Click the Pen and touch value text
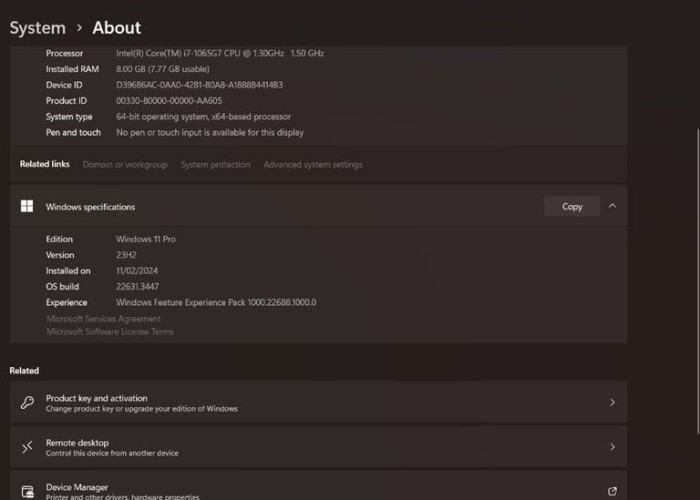 (x=210, y=133)
